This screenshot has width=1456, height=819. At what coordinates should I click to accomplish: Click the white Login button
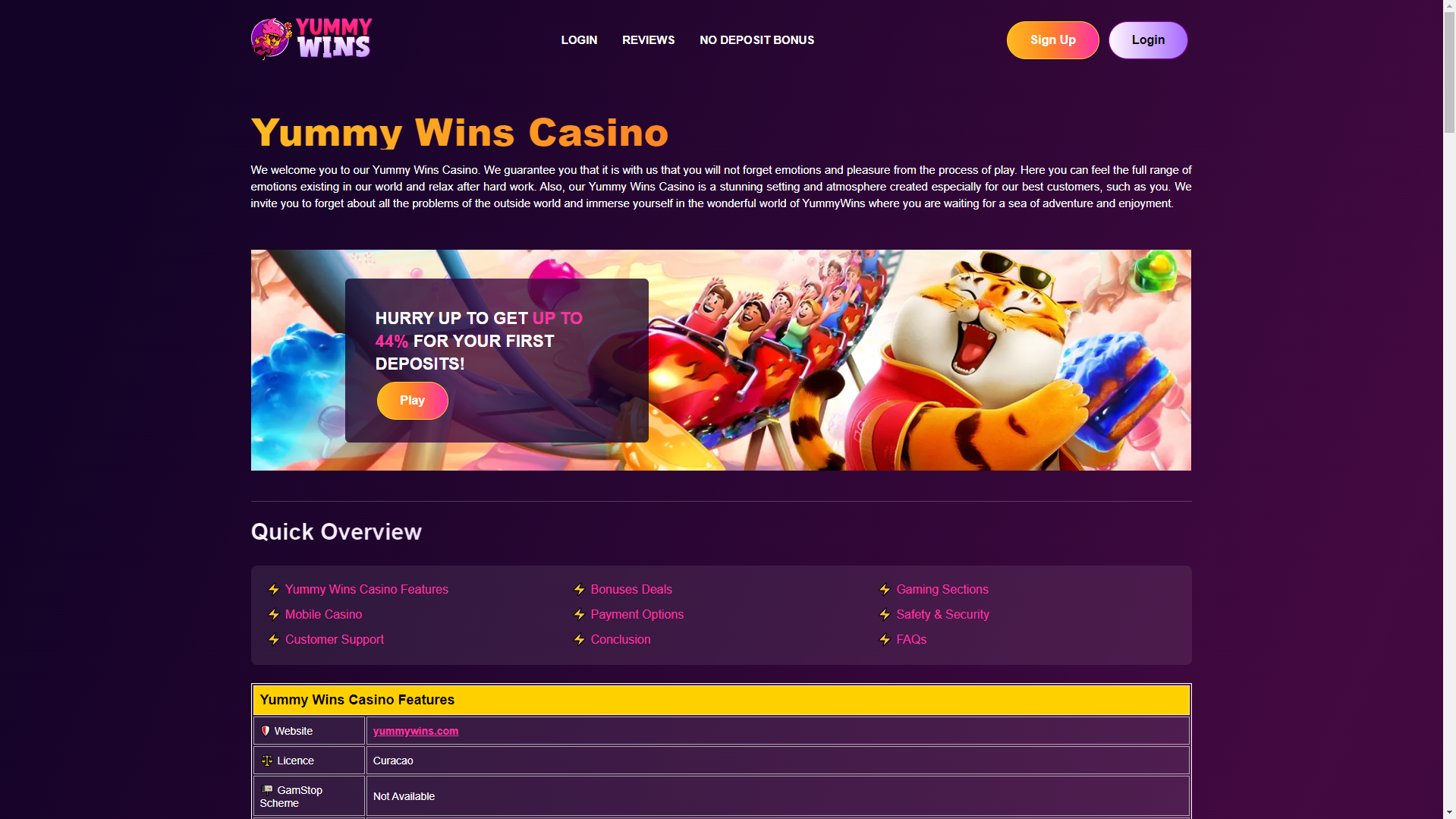pos(1148,40)
